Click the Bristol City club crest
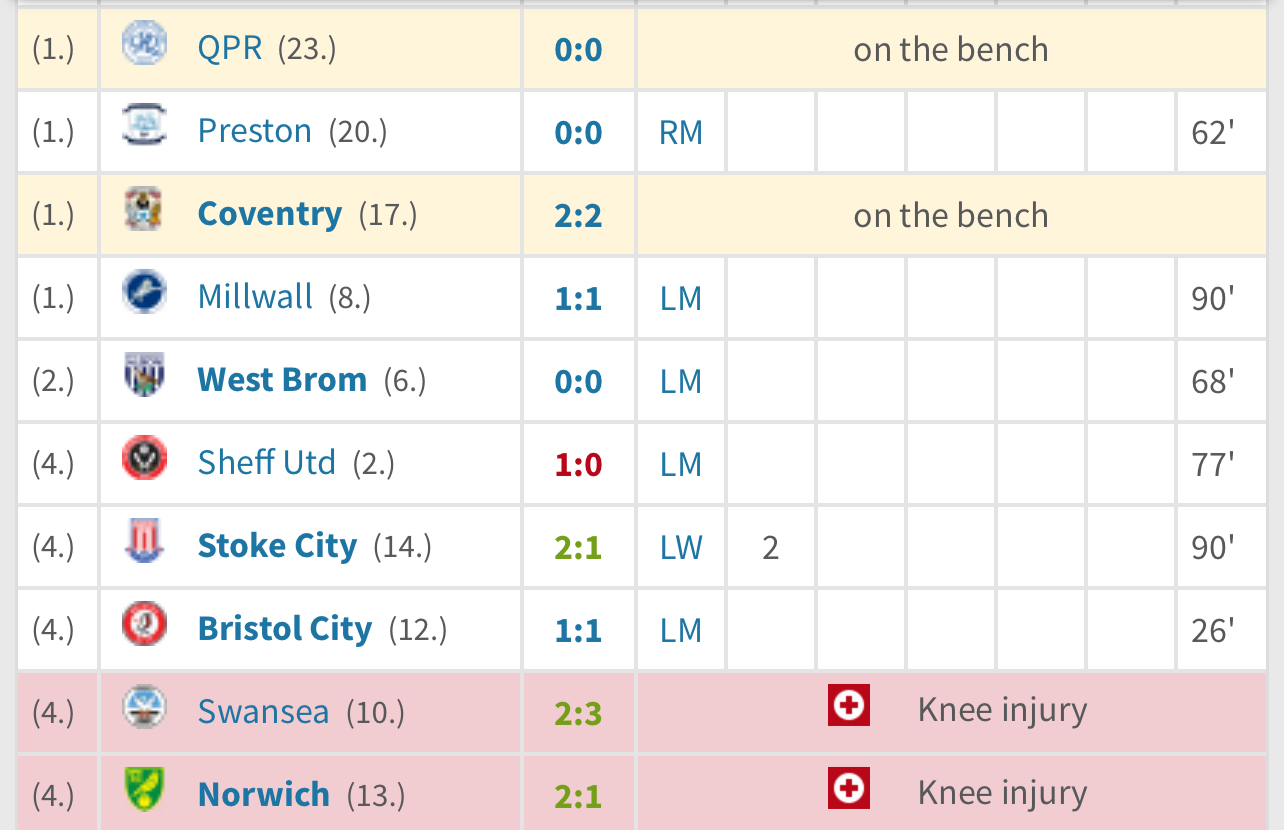The height and width of the screenshot is (830, 1284). click(144, 624)
